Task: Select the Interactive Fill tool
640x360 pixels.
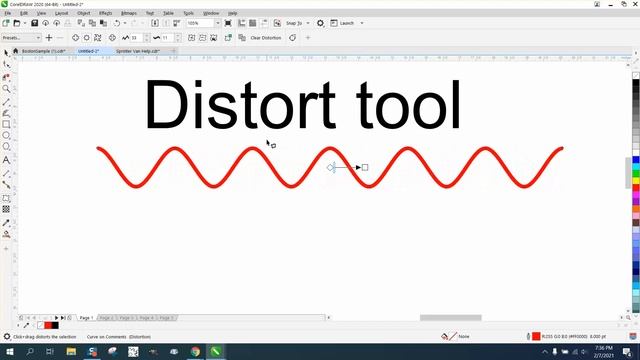Action: pyautogui.click(x=6, y=234)
